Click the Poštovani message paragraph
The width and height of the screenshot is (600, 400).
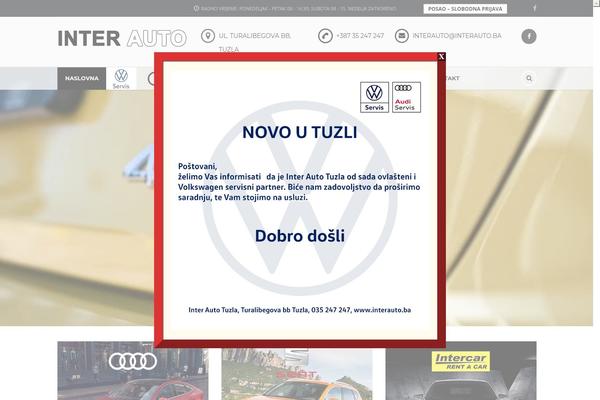point(299,182)
